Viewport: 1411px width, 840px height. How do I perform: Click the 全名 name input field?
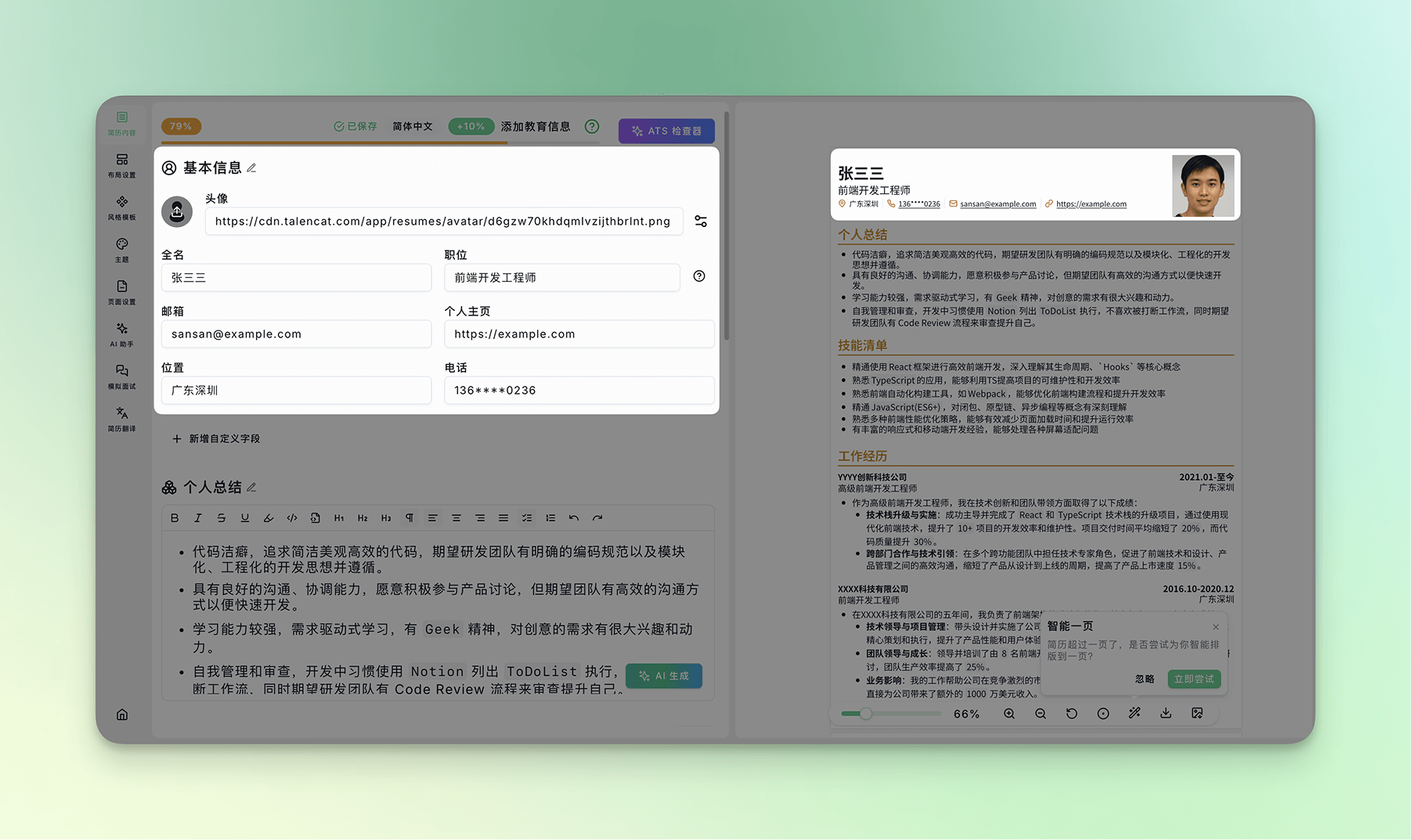click(x=296, y=278)
